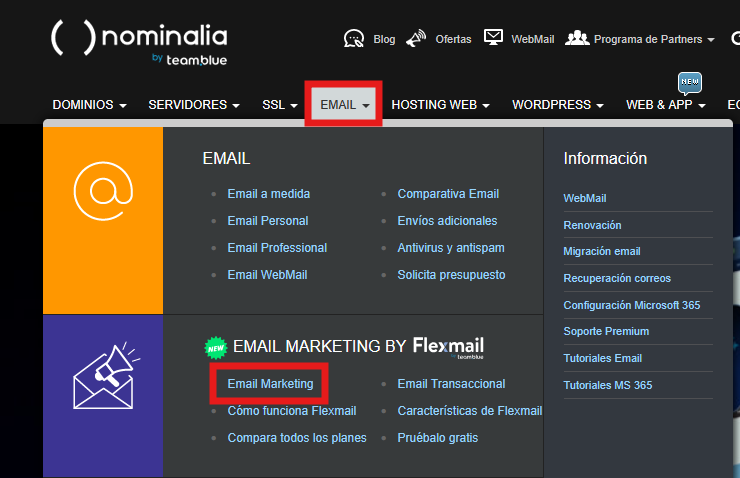Click the EMAIL MARKETING BY heading

[x=320, y=346]
